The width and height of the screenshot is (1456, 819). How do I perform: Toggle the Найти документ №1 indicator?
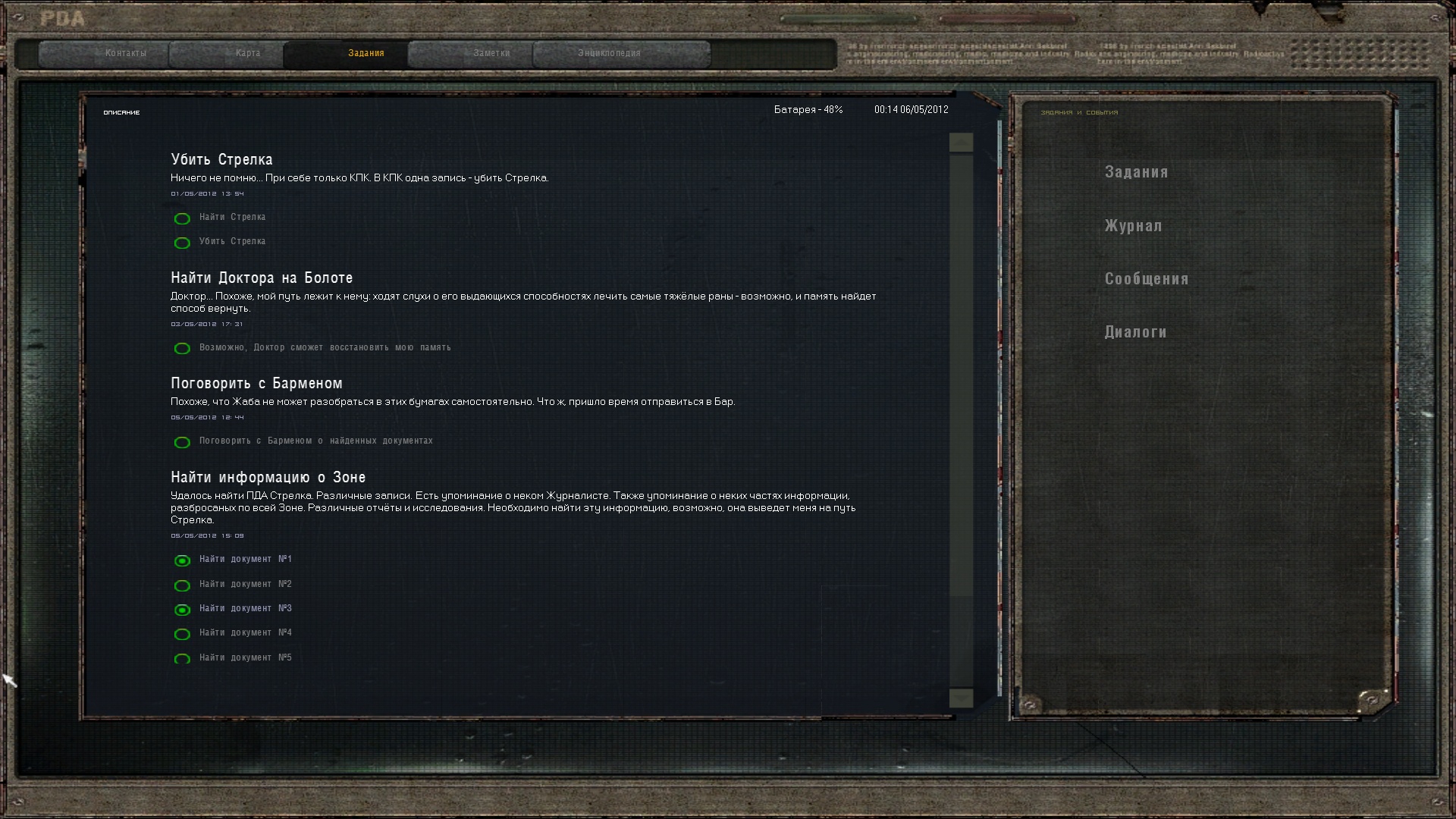point(182,560)
